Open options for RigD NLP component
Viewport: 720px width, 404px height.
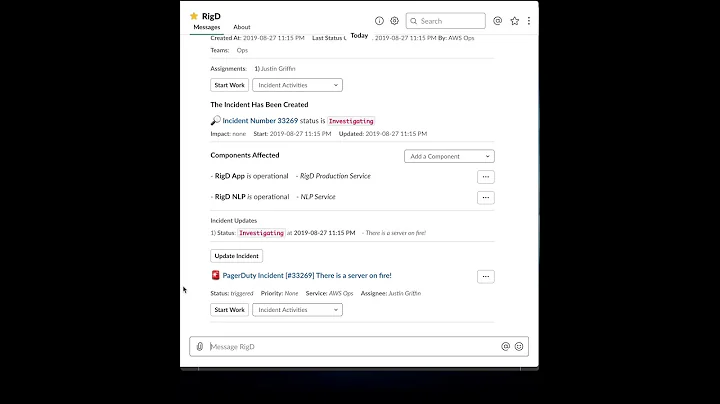pos(486,197)
